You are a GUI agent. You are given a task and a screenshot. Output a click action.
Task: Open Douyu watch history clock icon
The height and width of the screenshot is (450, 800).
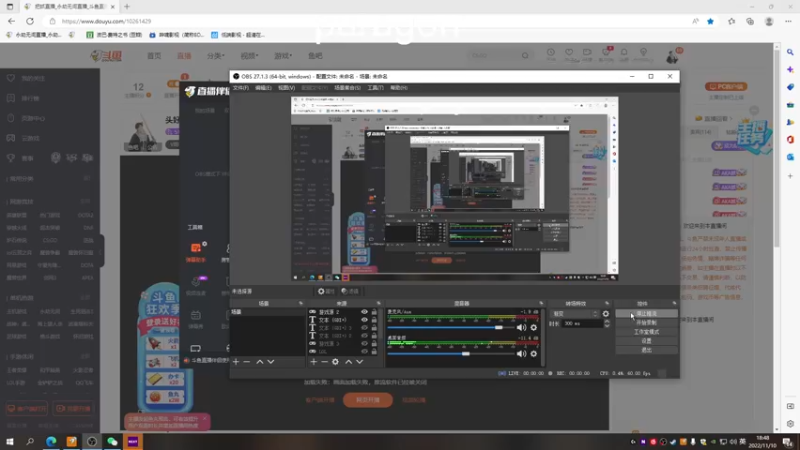pyautogui.click(x=551, y=53)
